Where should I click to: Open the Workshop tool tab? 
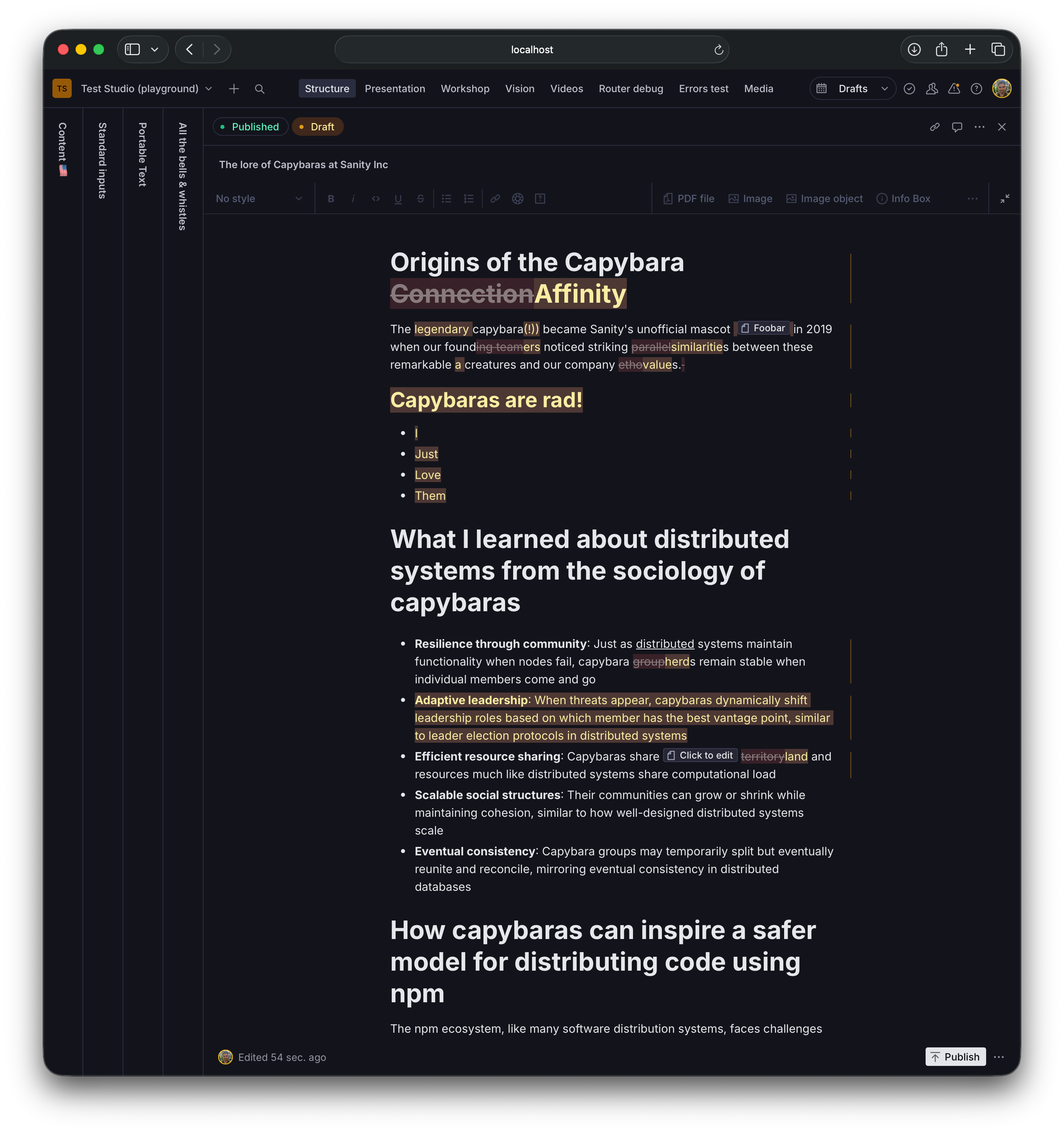(465, 88)
